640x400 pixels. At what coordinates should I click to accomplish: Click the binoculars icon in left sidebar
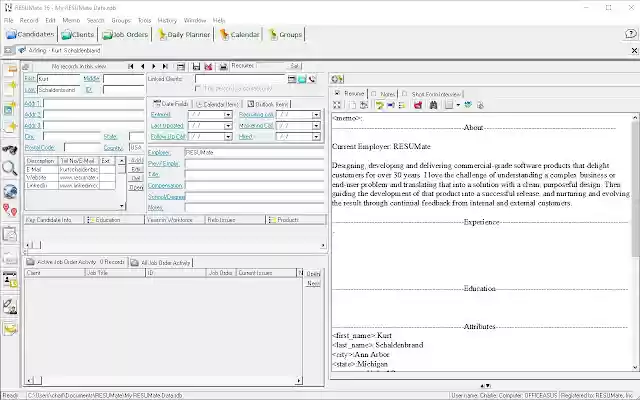(x=10, y=150)
